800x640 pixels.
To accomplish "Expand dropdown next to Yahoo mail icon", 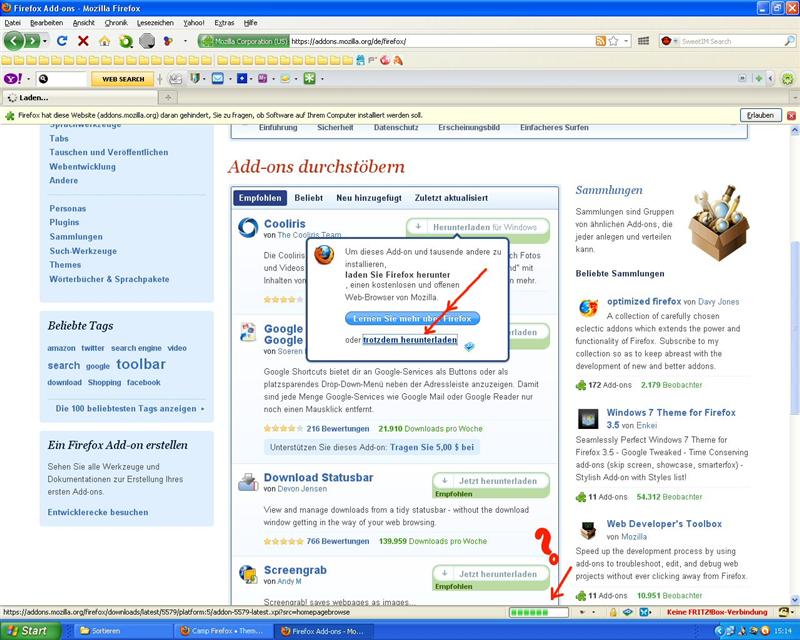I will (x=230, y=79).
